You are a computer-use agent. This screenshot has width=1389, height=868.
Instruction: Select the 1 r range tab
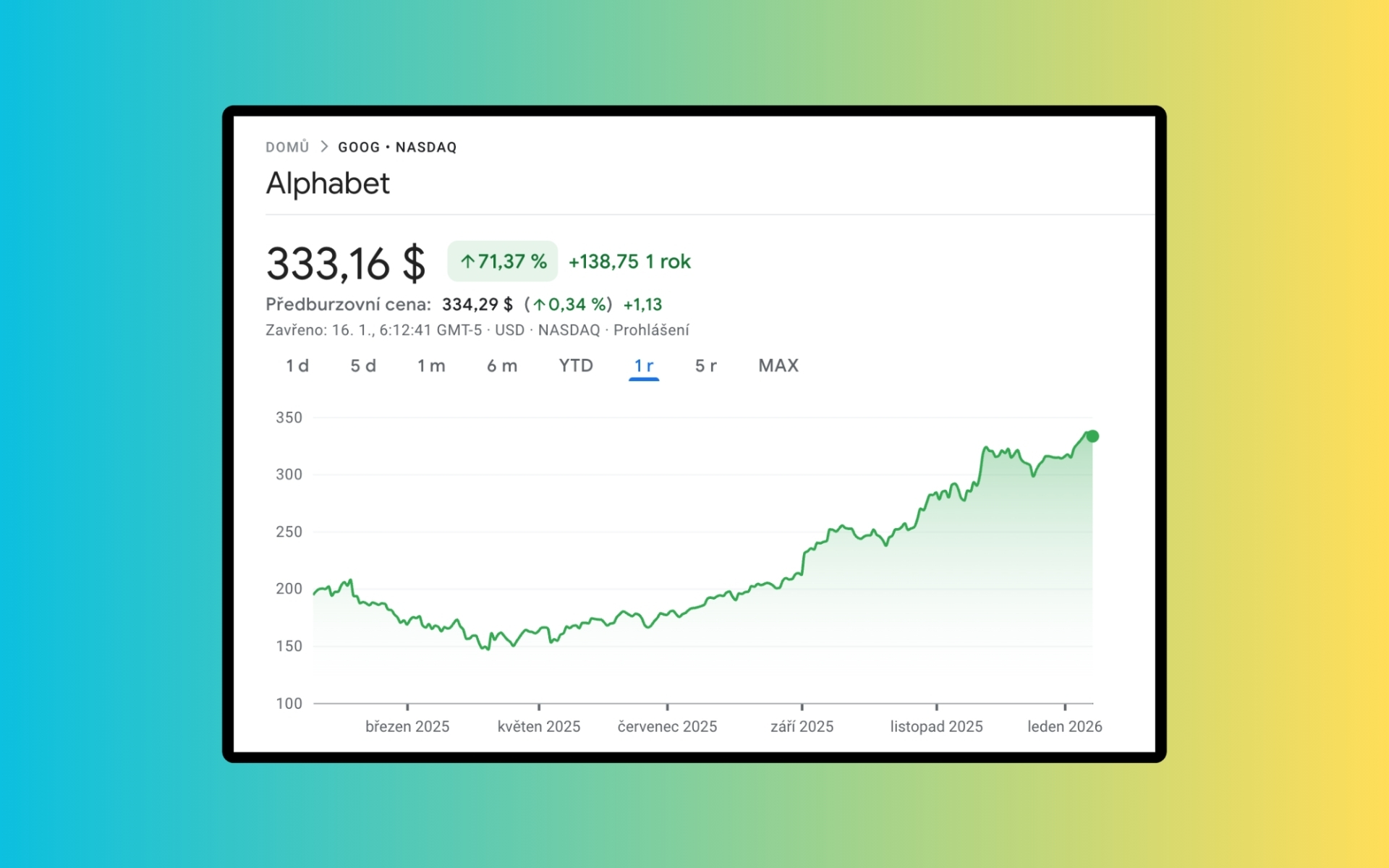click(644, 366)
